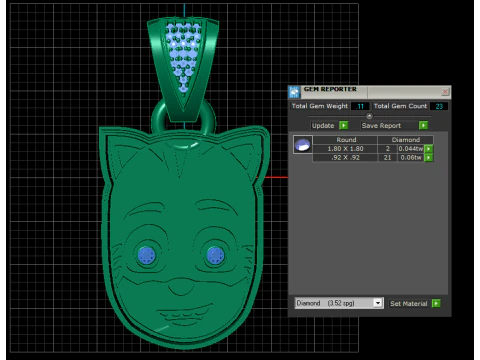This screenshot has width=480, height=360.
Task: Click green arrow on 0.06tw row
Action: pos(429,158)
